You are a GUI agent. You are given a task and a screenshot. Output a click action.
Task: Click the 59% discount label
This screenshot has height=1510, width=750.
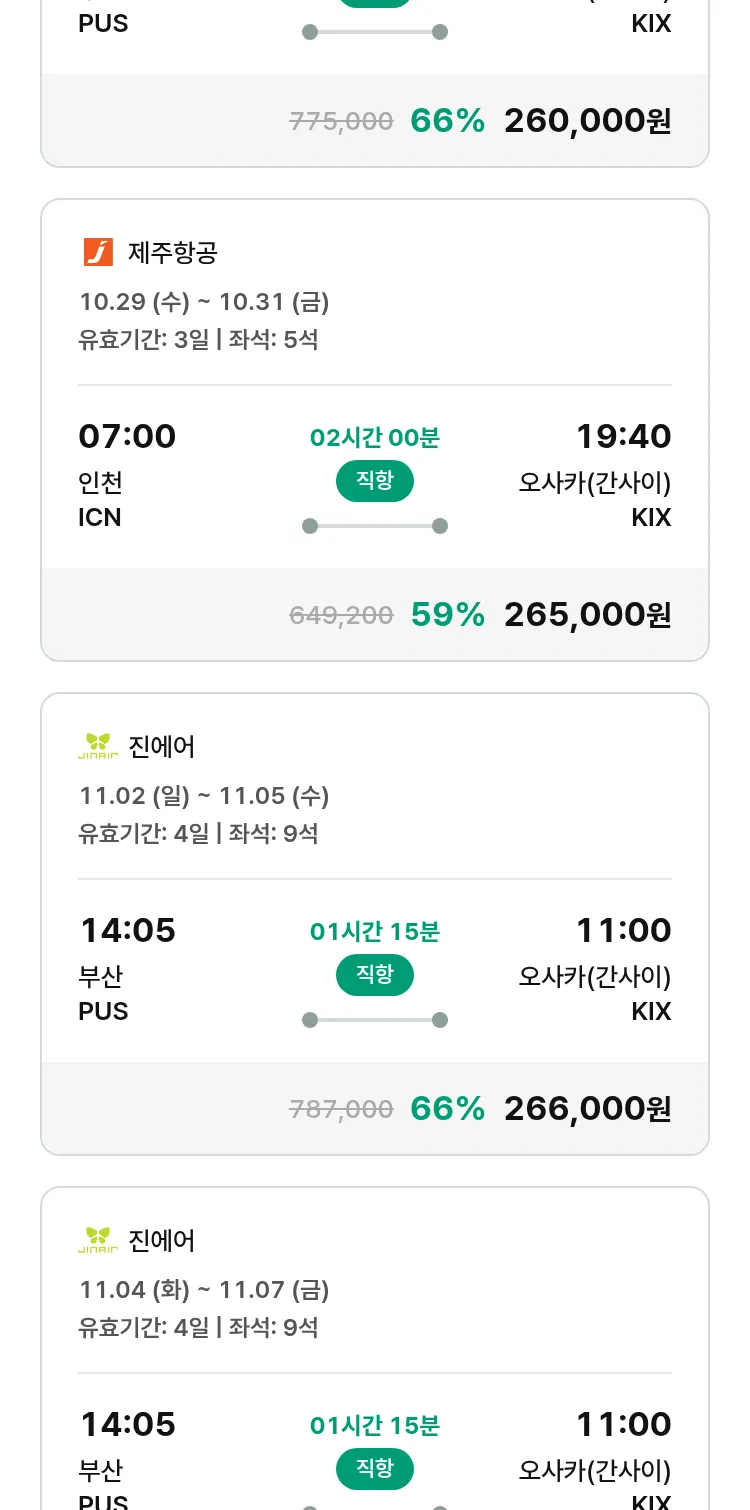[x=447, y=615]
